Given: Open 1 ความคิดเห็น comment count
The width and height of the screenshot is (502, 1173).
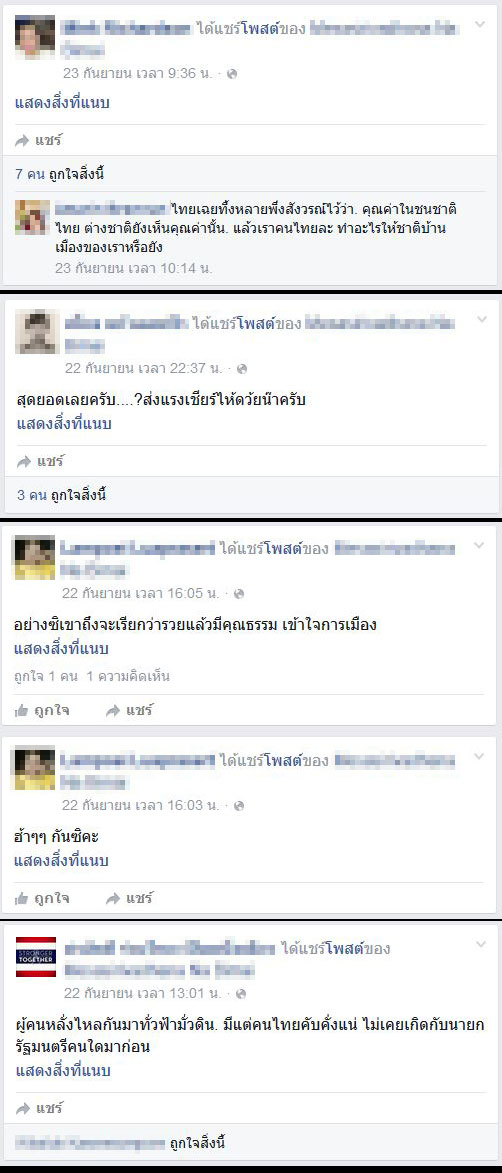Looking at the screenshot, I should [129, 676].
